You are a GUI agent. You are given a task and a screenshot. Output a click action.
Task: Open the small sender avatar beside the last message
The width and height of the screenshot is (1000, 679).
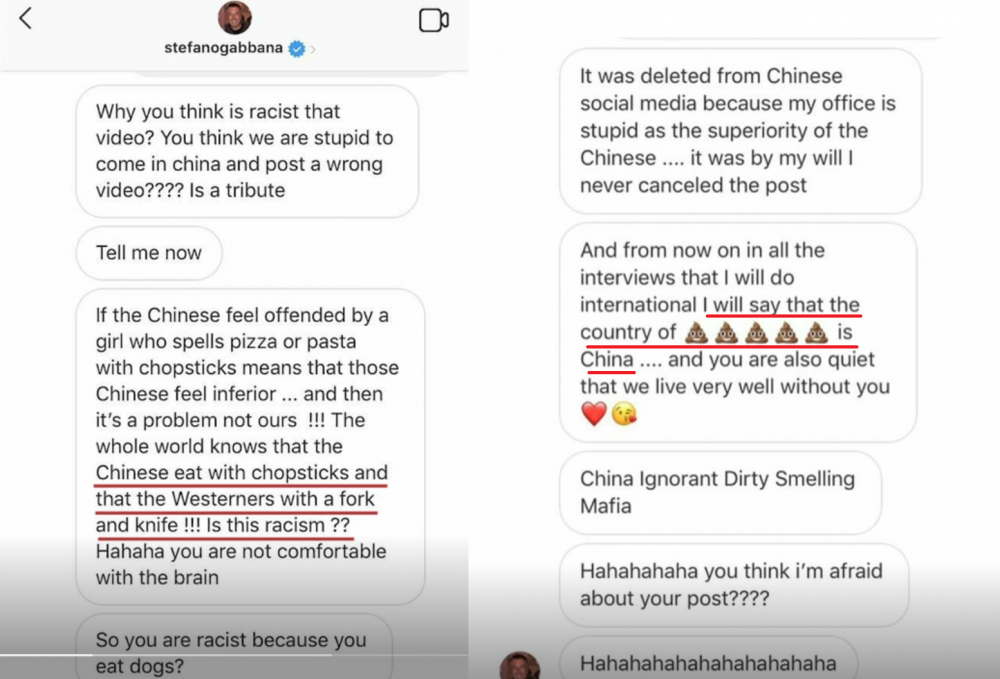pyautogui.click(x=520, y=666)
